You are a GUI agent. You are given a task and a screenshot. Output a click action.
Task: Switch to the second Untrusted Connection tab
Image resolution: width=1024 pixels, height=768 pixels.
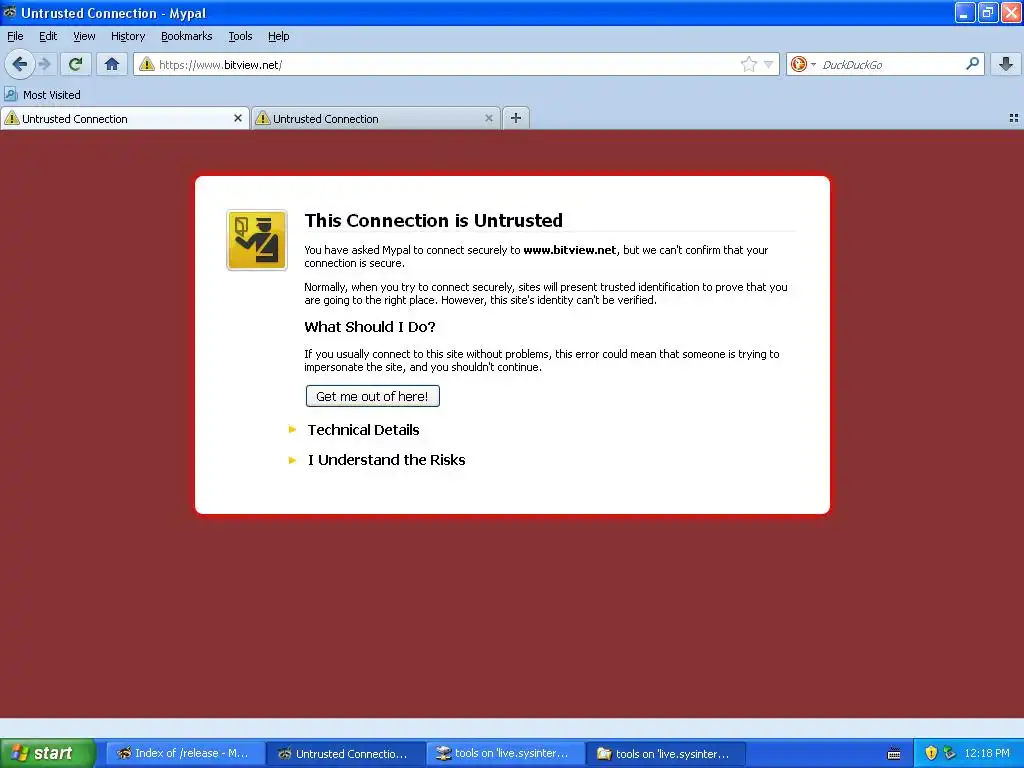(x=376, y=118)
